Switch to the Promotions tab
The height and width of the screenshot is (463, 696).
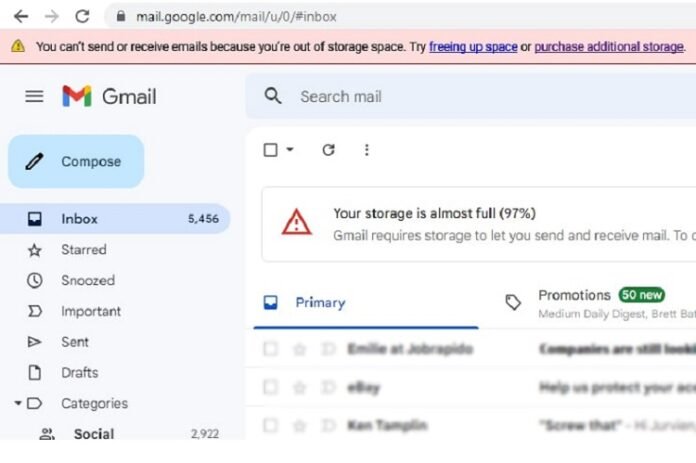(574, 296)
